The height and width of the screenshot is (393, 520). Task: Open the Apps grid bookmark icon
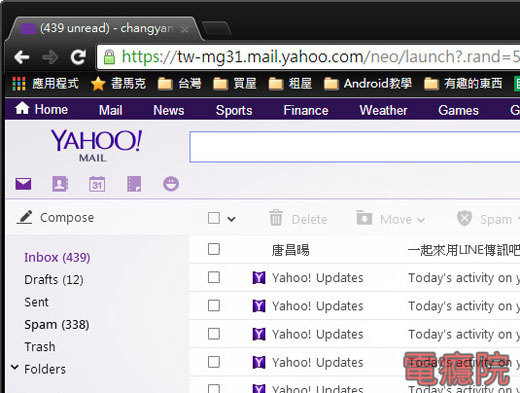pyautogui.click(x=19, y=83)
